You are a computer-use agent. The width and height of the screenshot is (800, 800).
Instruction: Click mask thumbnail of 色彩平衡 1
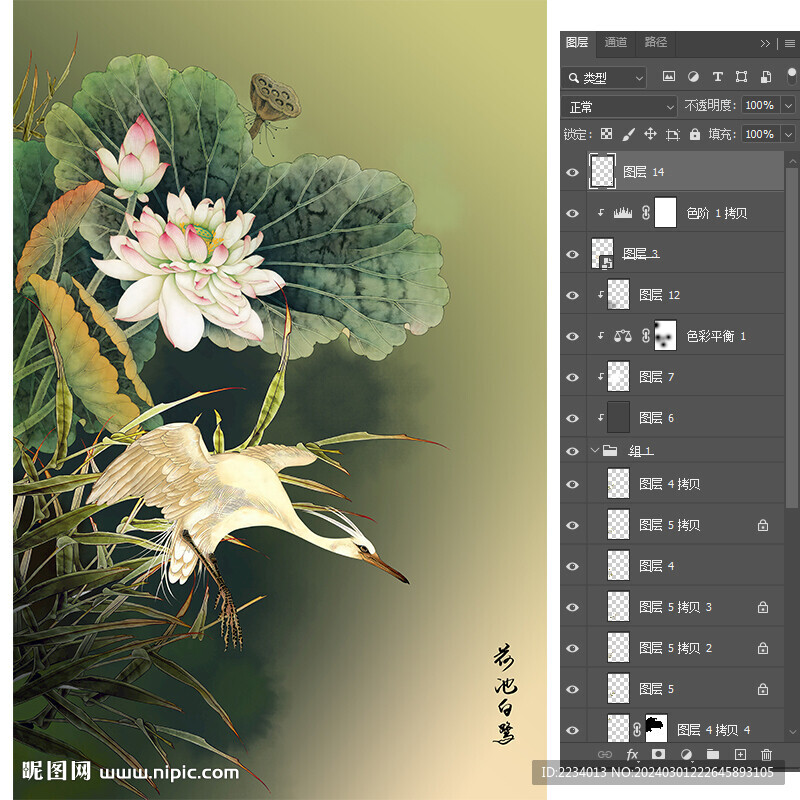click(x=665, y=335)
